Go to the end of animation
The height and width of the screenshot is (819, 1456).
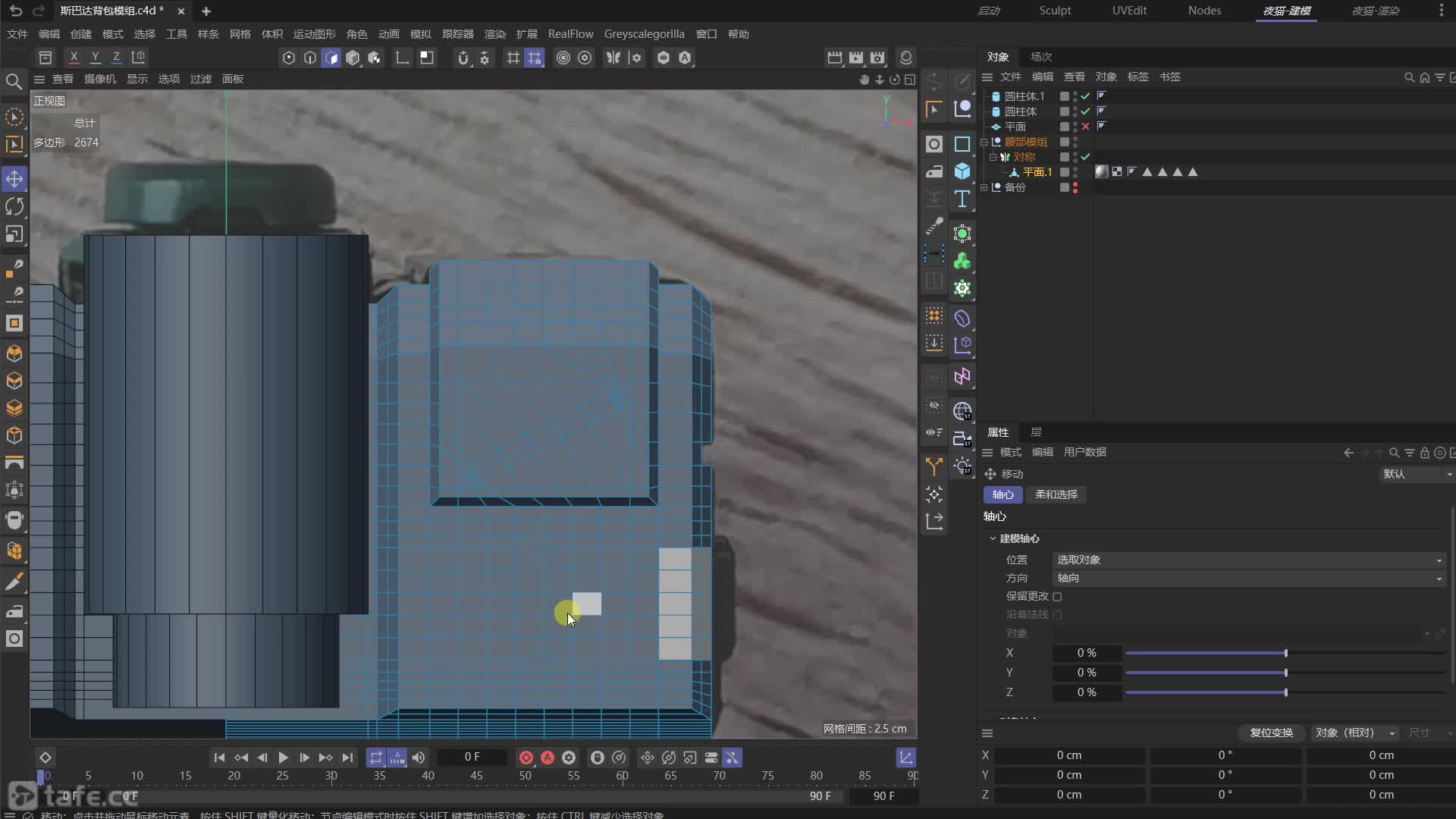tap(347, 758)
